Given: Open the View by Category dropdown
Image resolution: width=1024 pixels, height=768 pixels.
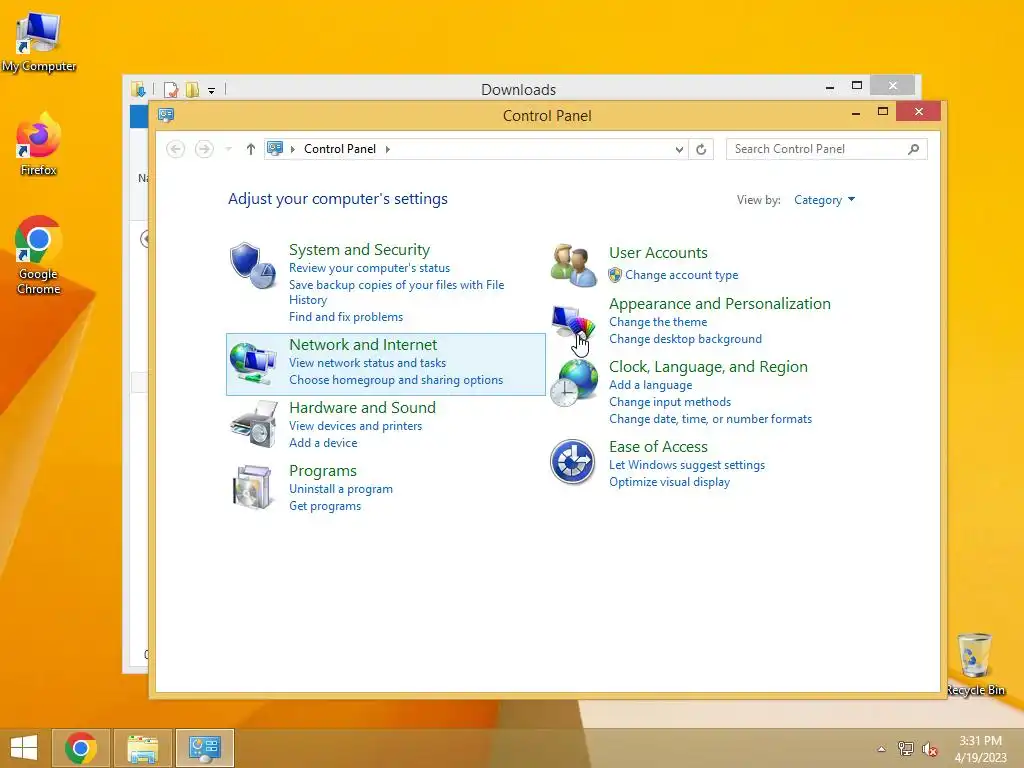Looking at the screenshot, I should coord(824,200).
